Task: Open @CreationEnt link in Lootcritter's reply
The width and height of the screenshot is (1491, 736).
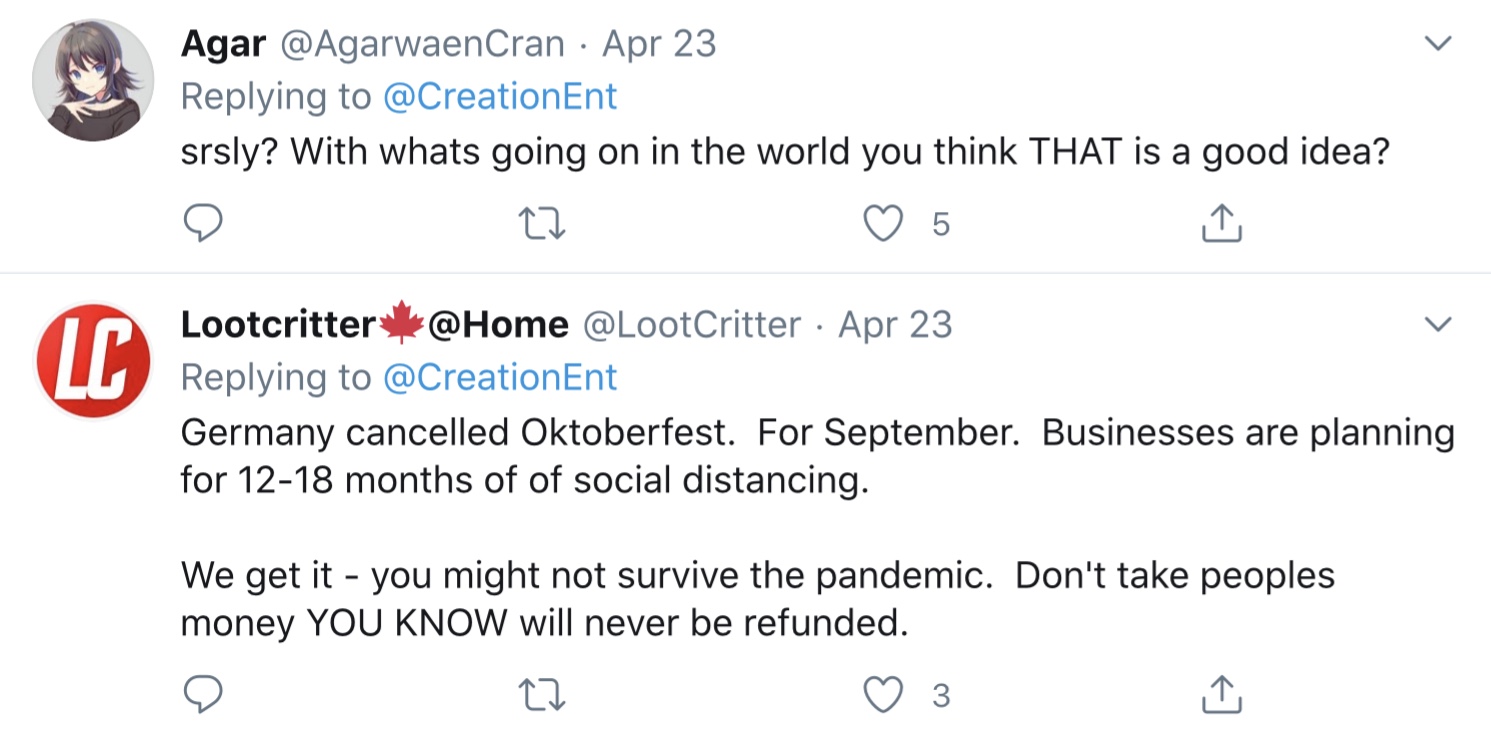Action: point(500,377)
